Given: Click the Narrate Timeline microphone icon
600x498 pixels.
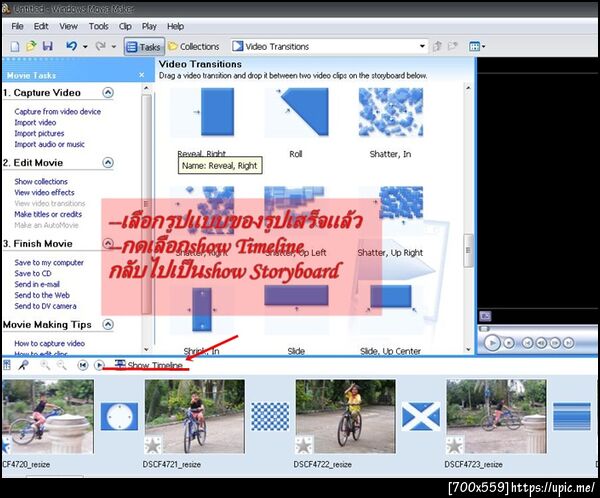Looking at the screenshot, I should point(23,365).
